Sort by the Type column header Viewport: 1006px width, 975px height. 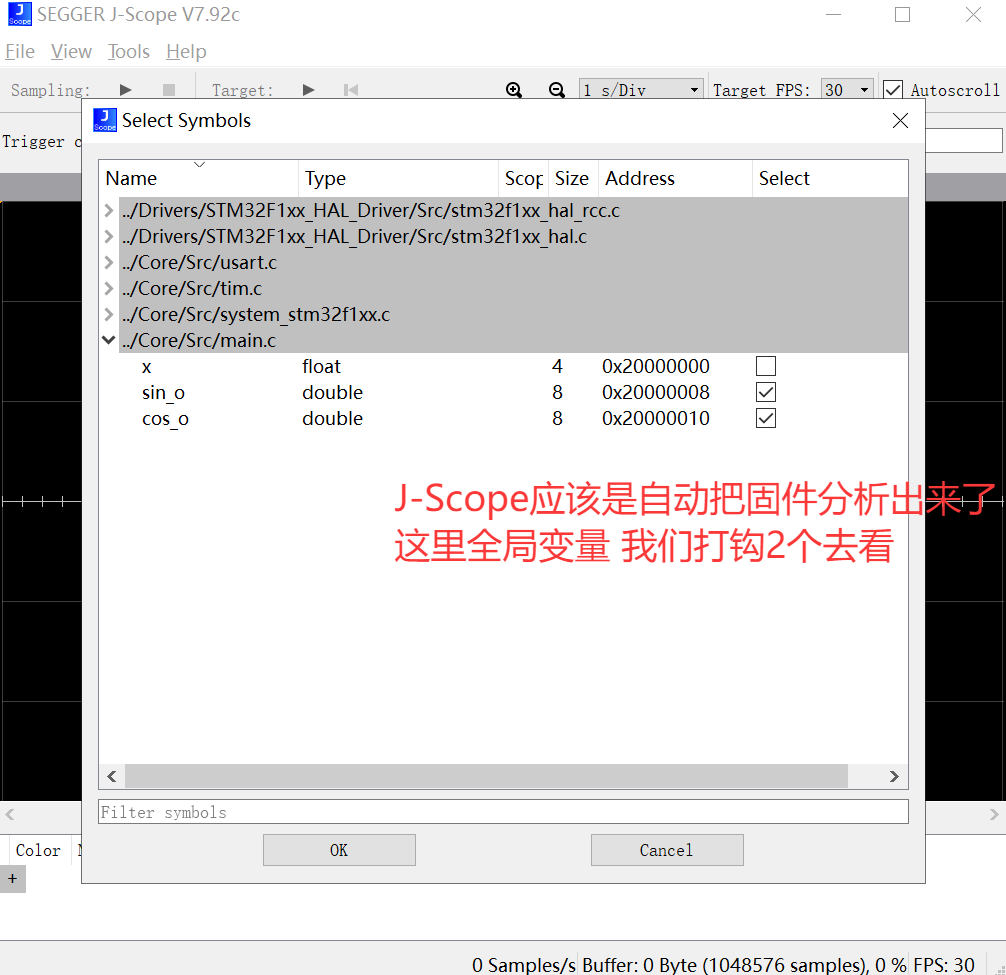coord(398,178)
